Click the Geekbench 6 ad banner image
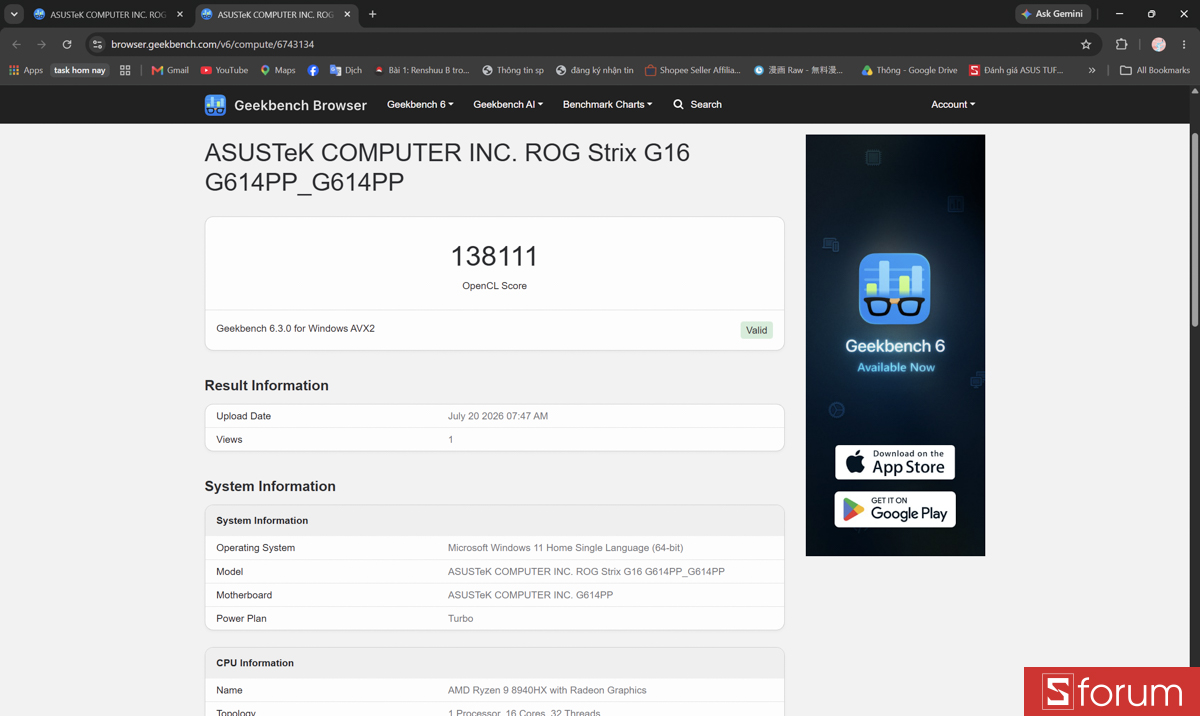Screen dimensions: 1200x716 [895, 345]
